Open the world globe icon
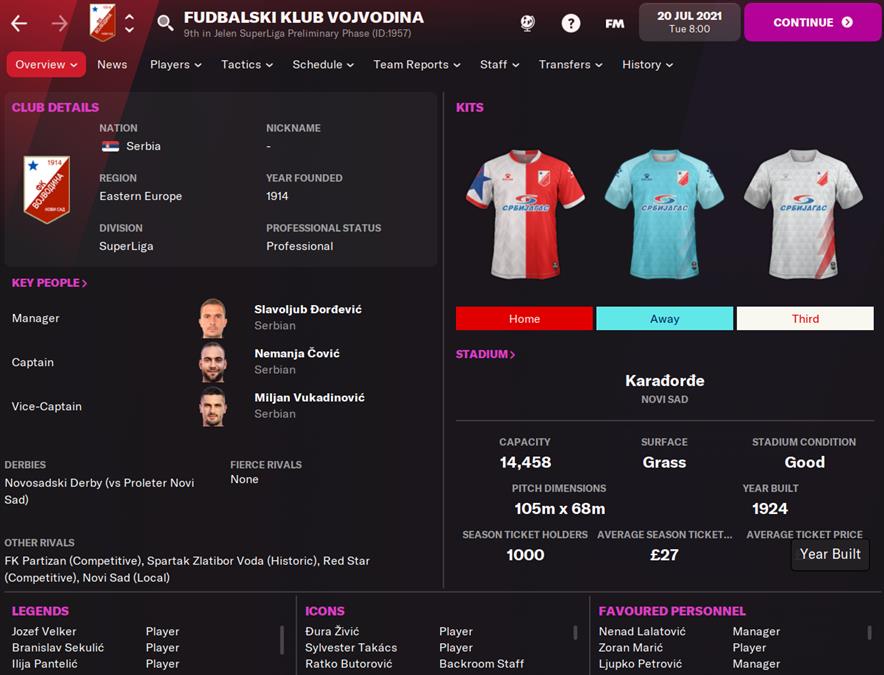Image resolution: width=884 pixels, height=675 pixels. click(528, 23)
